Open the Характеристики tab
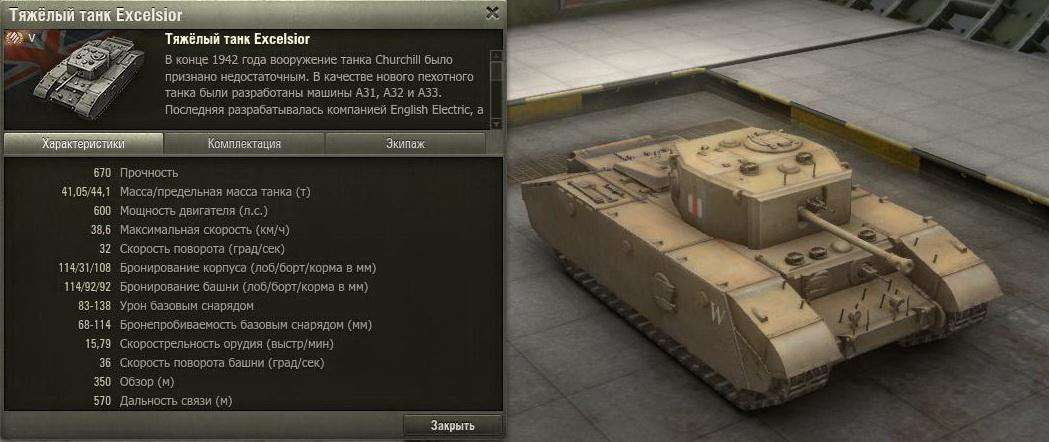The height and width of the screenshot is (442, 1049). [x=84, y=144]
